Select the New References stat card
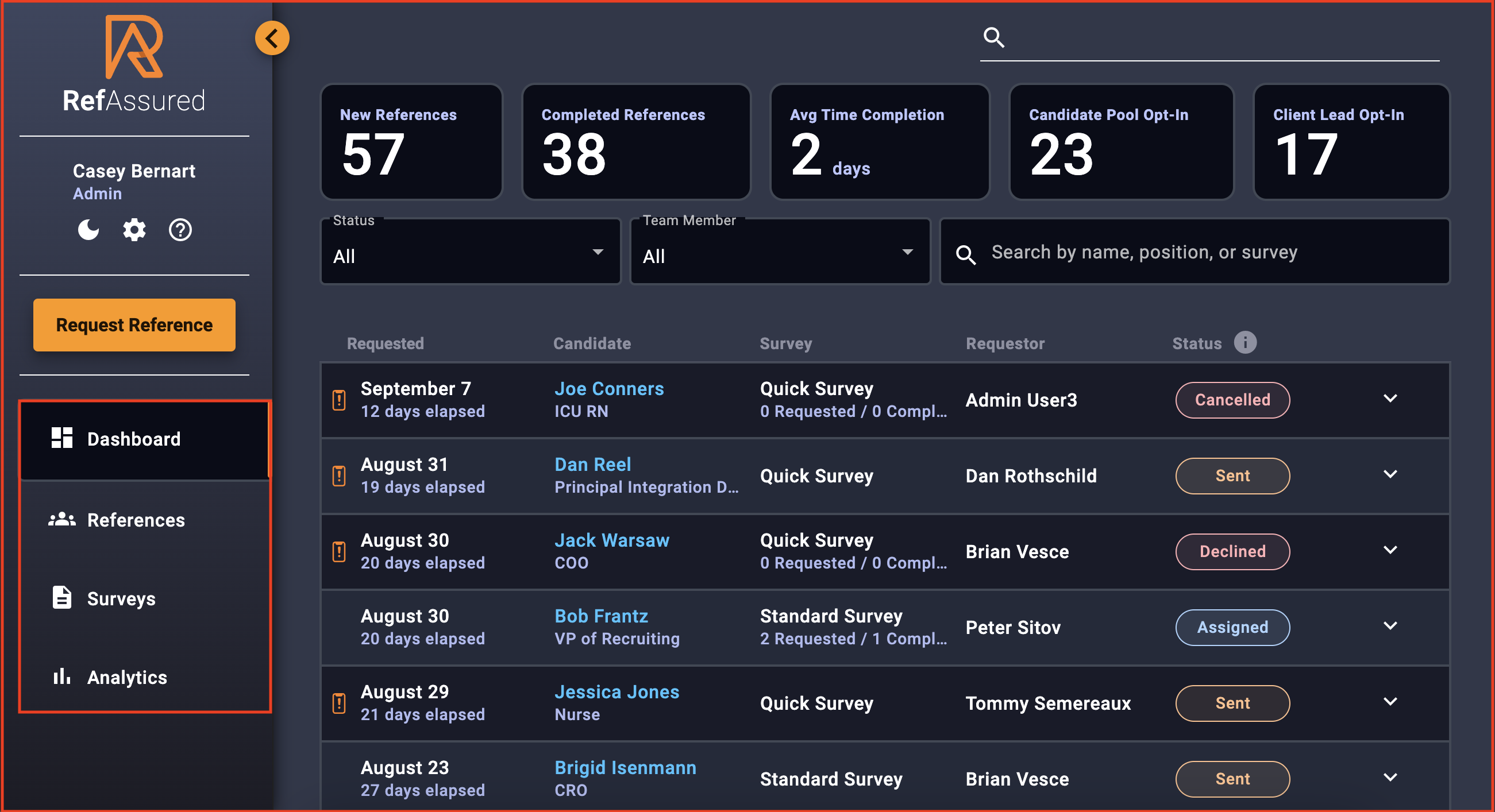 [x=411, y=142]
